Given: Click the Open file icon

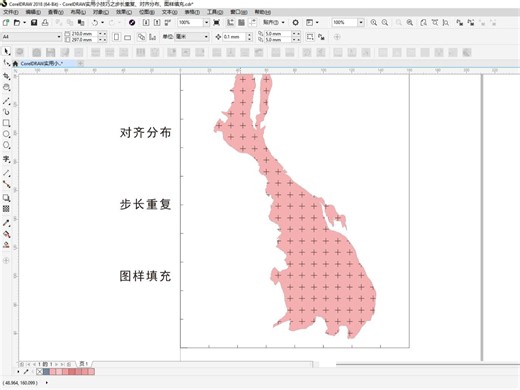Looking at the screenshot, I should 17,23.
